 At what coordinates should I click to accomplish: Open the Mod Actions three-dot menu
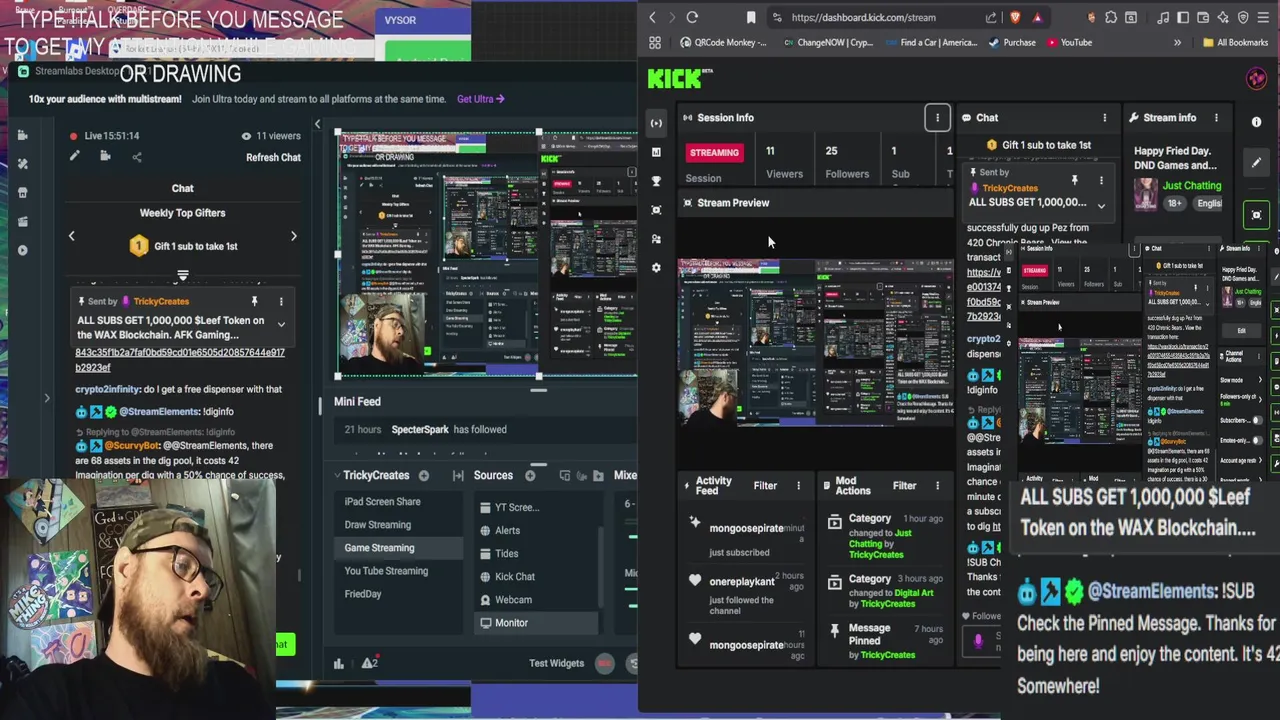point(937,486)
